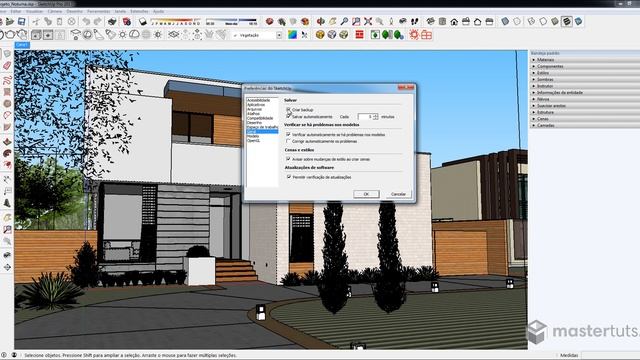
Task: Toggle the Criar backup checkbox
Action: [x=289, y=110]
